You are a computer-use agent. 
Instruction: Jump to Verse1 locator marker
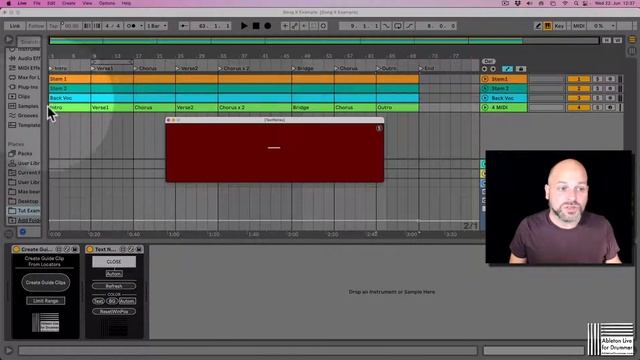point(102,68)
